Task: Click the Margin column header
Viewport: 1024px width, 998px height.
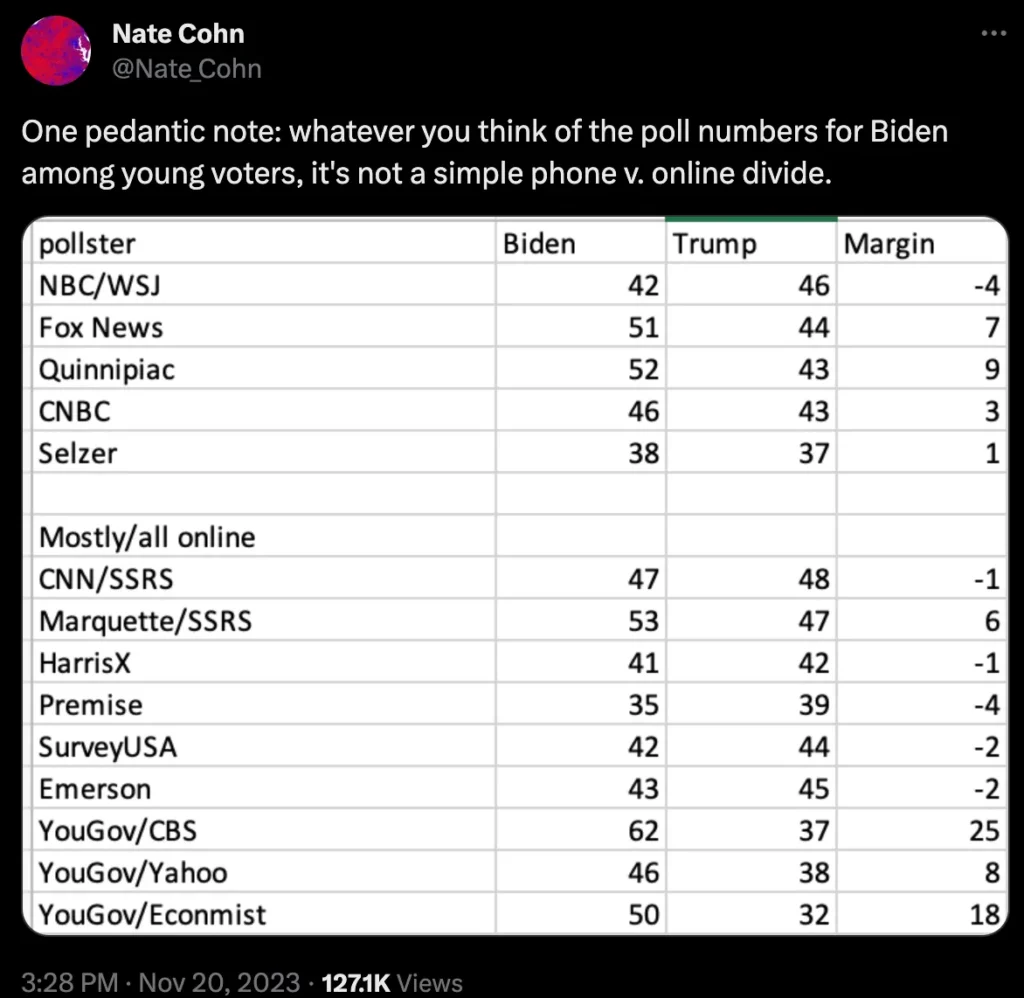Action: [889, 243]
